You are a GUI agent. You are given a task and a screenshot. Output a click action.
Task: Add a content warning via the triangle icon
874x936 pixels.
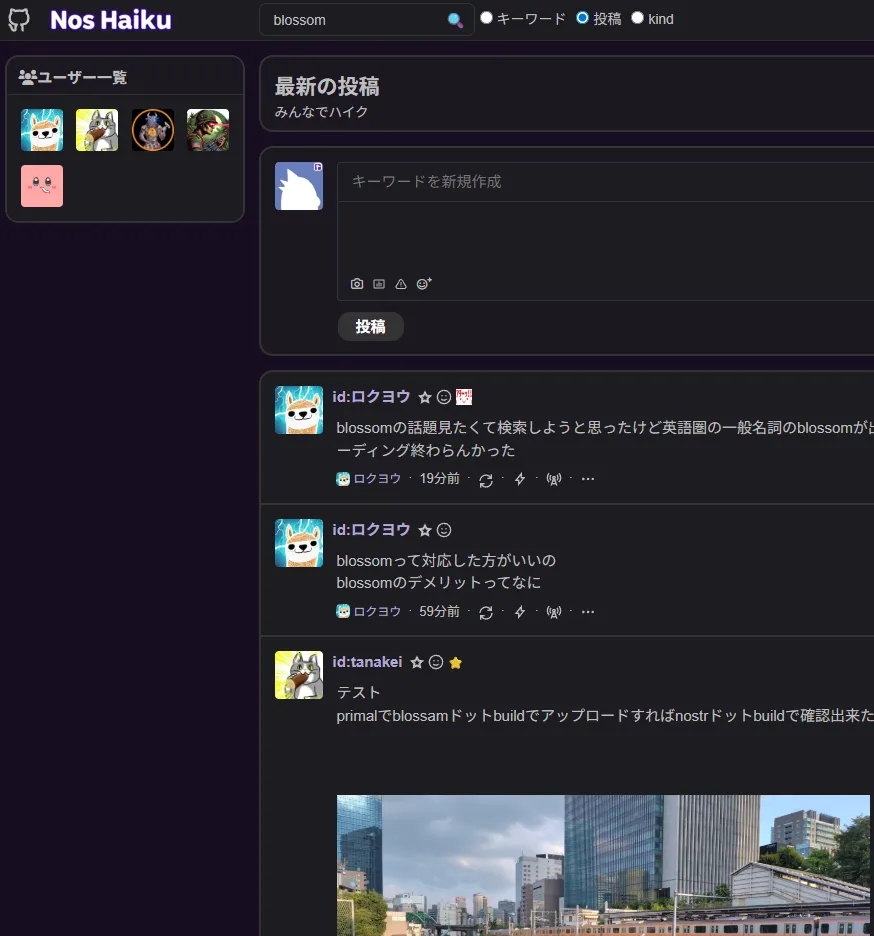[x=400, y=283]
